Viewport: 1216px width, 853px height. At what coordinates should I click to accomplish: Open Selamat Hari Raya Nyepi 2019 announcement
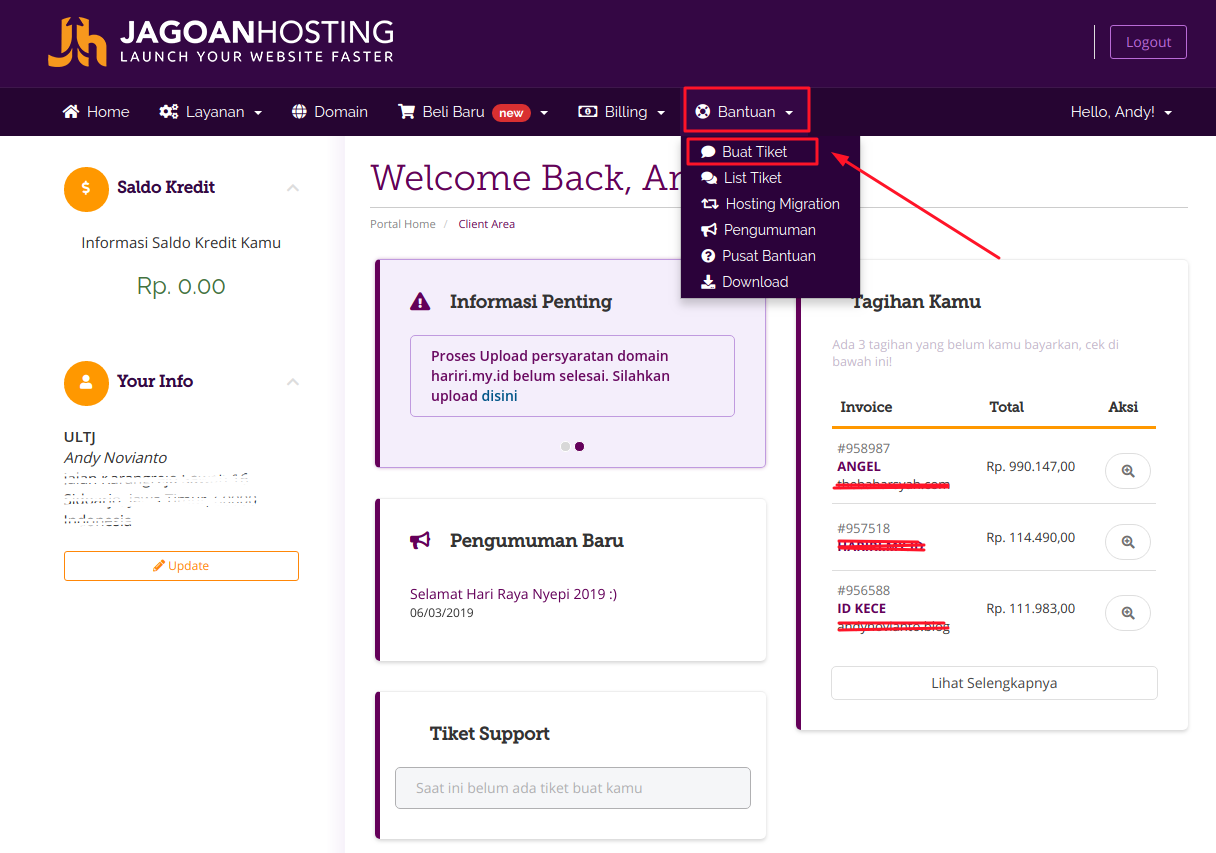(x=514, y=594)
